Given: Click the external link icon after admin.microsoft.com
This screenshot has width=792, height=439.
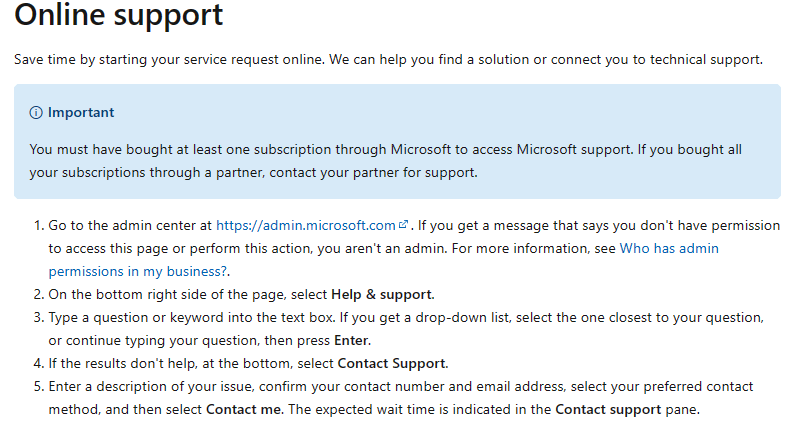Looking at the screenshot, I should click(404, 226).
